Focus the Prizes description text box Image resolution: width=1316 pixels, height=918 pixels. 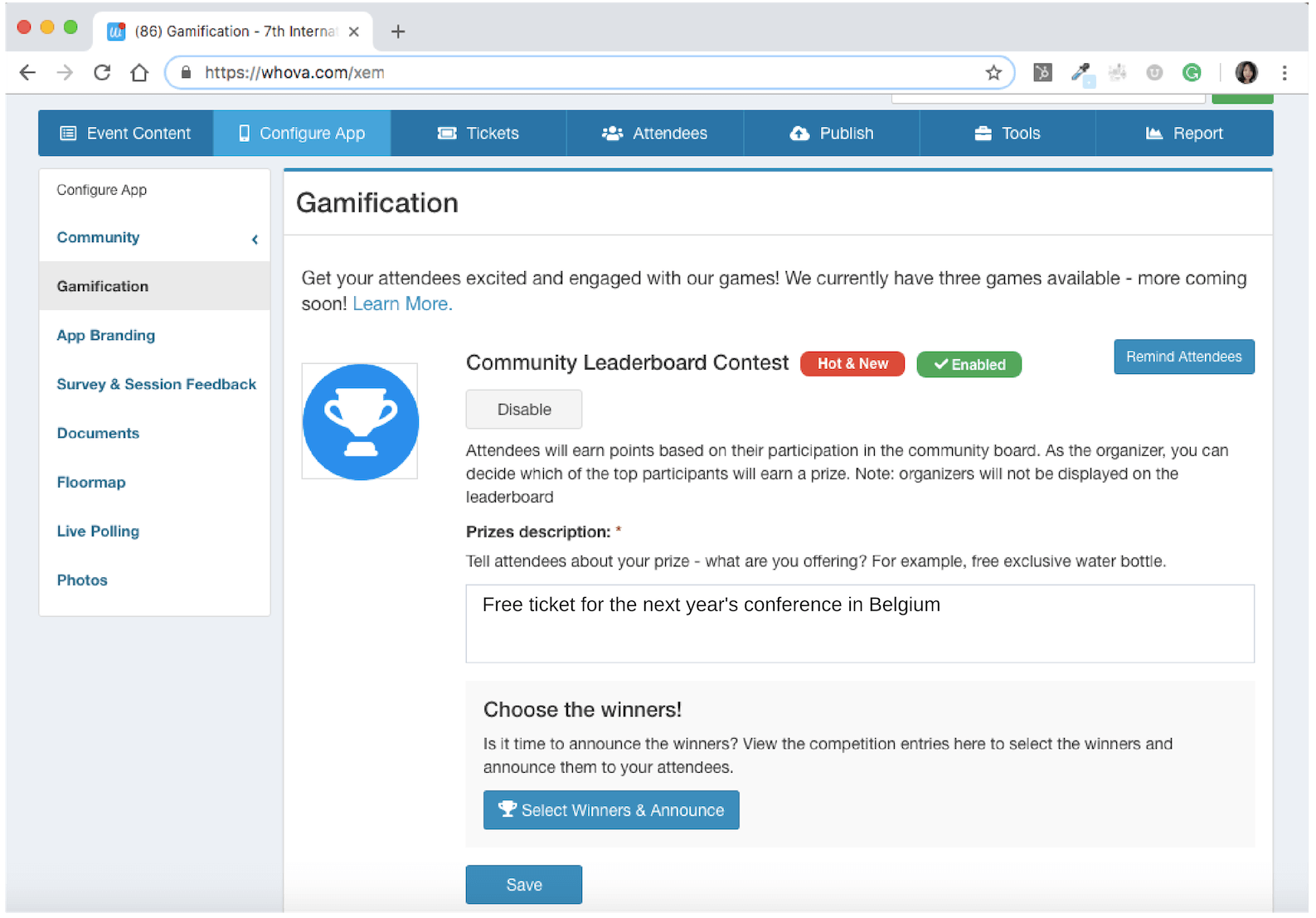tap(859, 624)
